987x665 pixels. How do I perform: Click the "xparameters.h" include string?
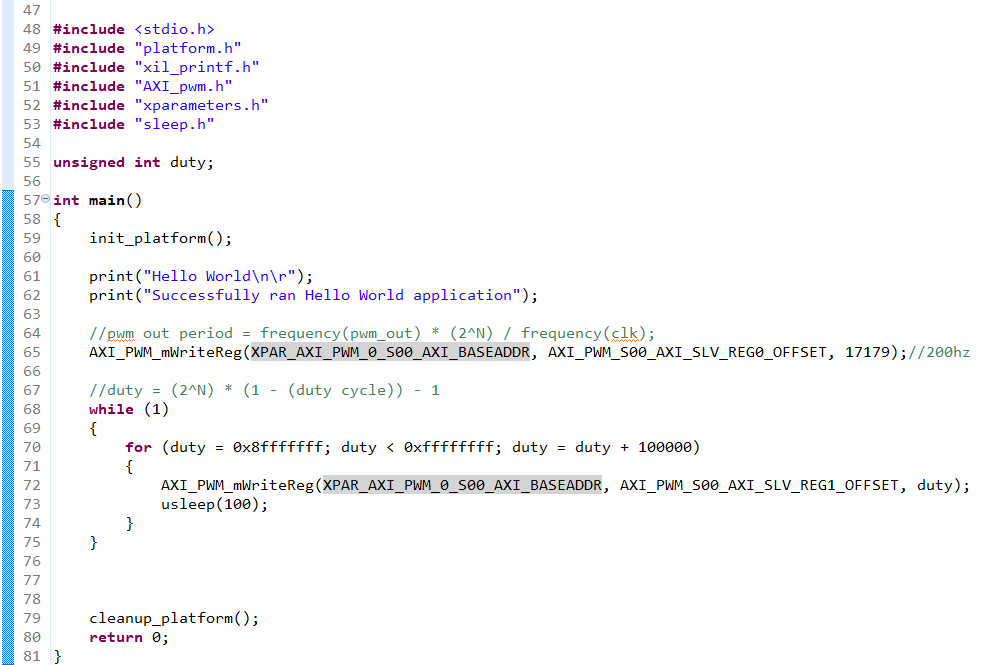click(201, 105)
